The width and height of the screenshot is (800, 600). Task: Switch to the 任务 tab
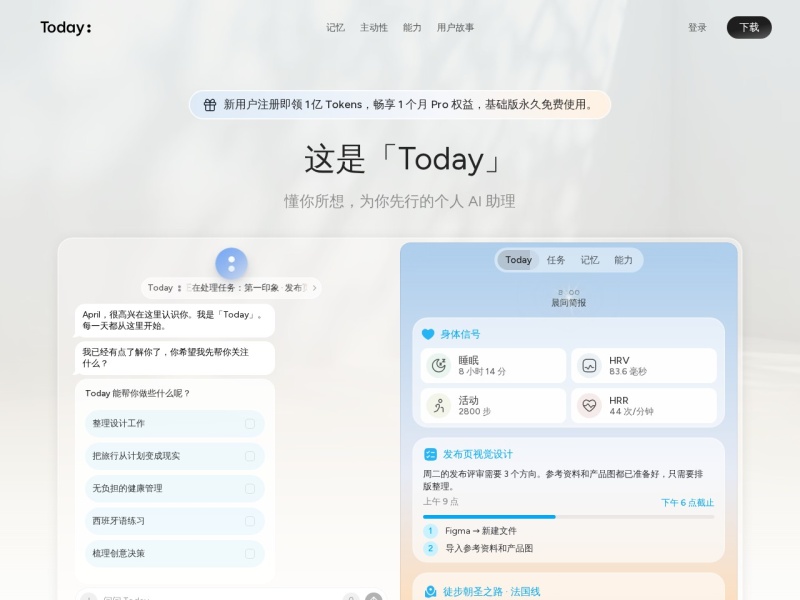[556, 260]
